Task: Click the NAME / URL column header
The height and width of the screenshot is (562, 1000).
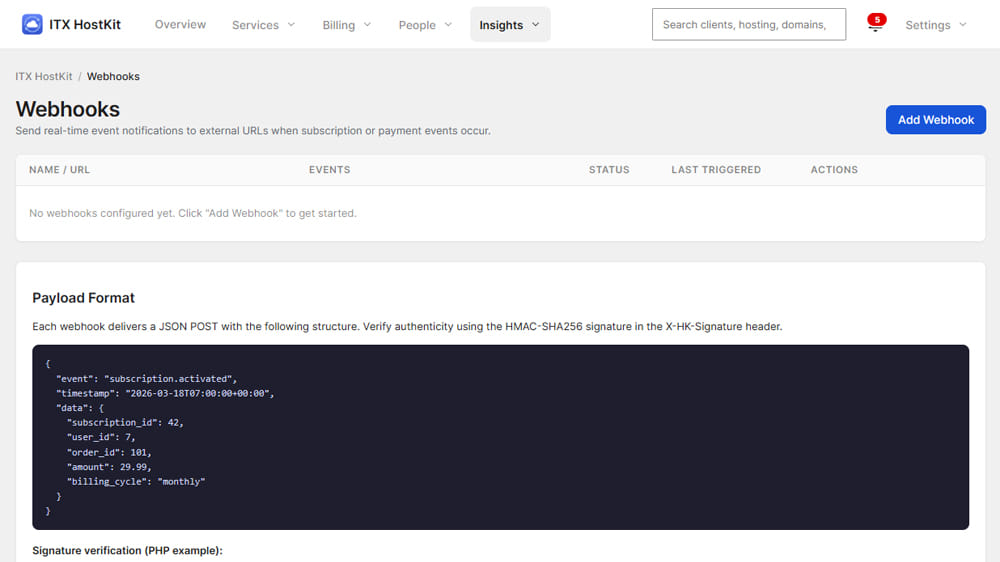Action: coord(59,170)
